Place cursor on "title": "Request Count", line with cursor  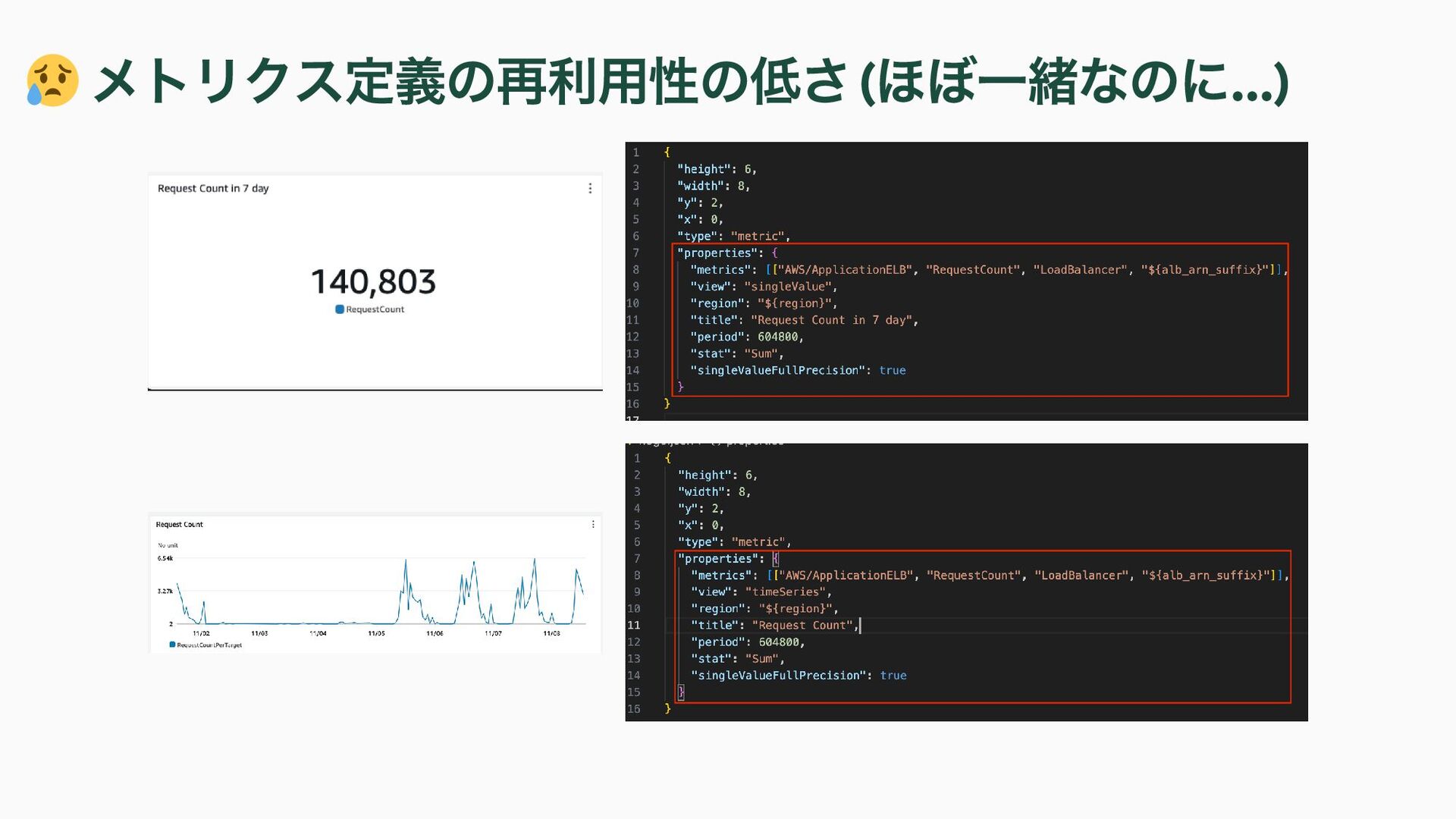coord(774,625)
